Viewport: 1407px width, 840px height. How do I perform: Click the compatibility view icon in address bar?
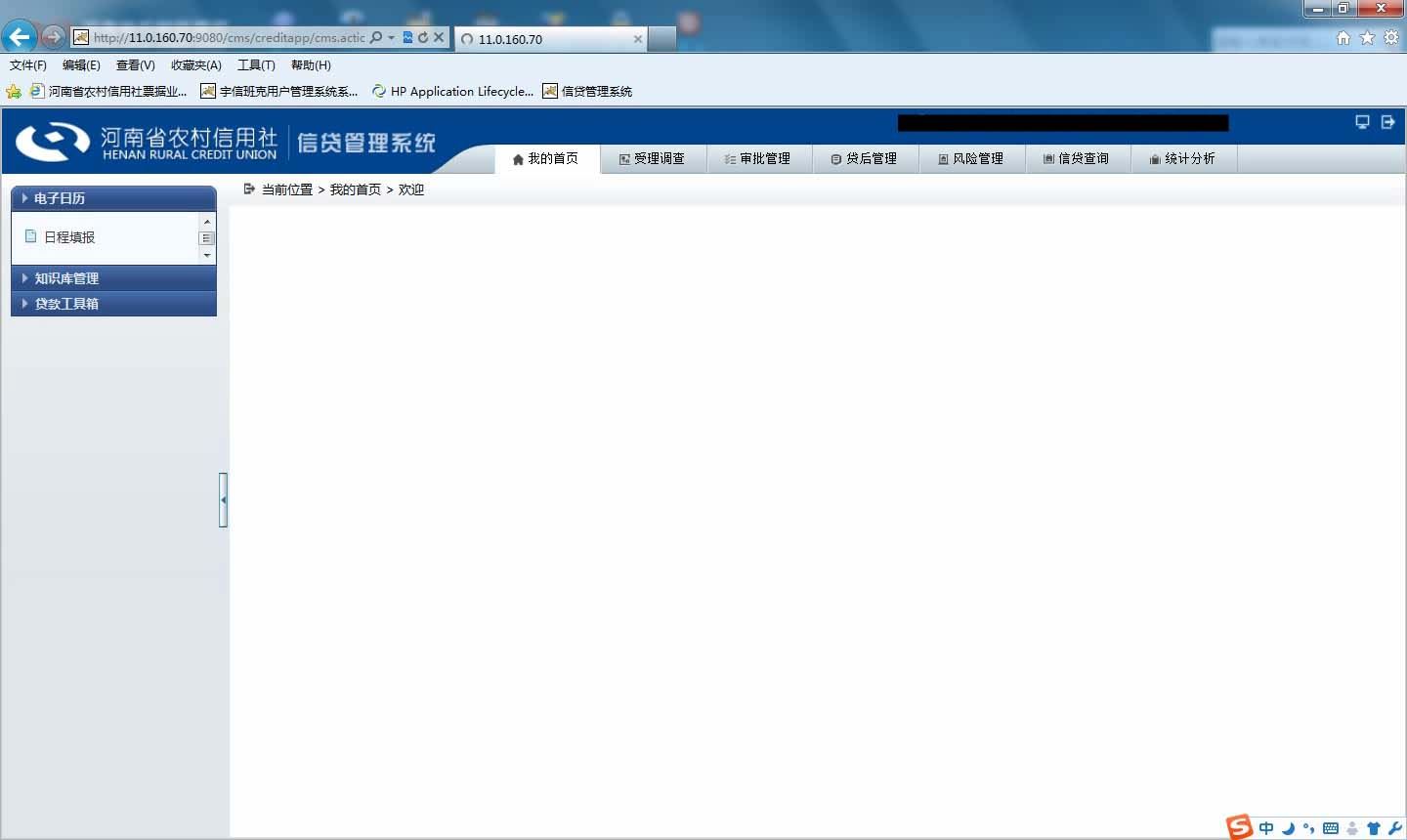pos(408,37)
